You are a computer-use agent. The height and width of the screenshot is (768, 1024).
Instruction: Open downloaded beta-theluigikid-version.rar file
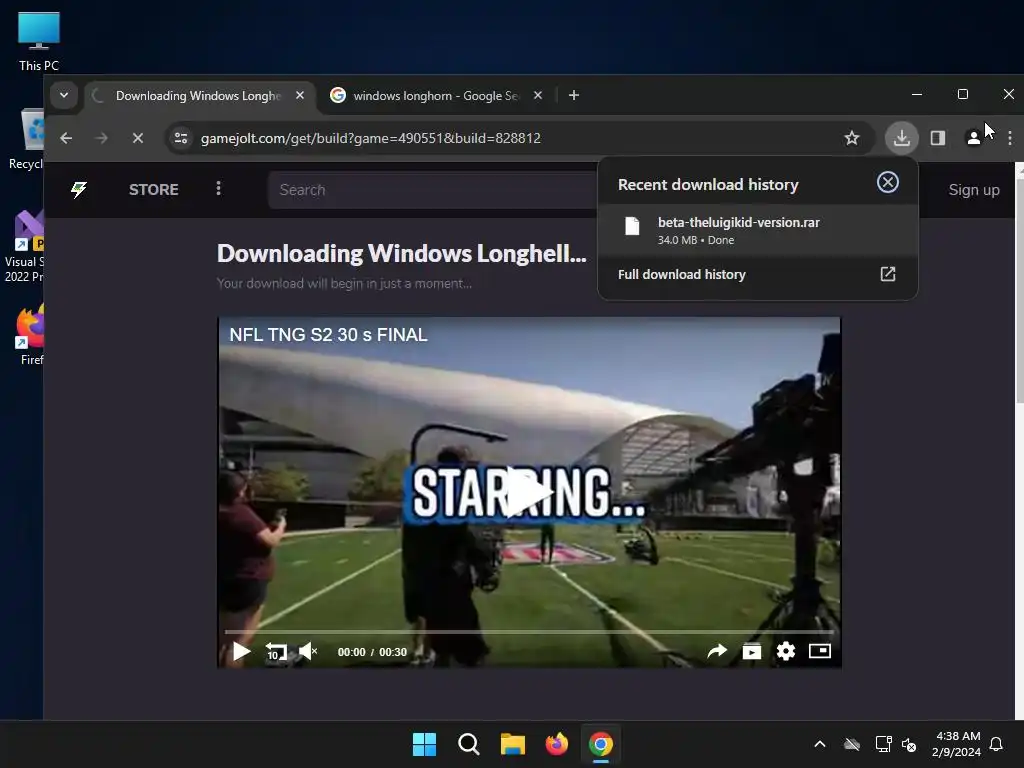pos(758,231)
